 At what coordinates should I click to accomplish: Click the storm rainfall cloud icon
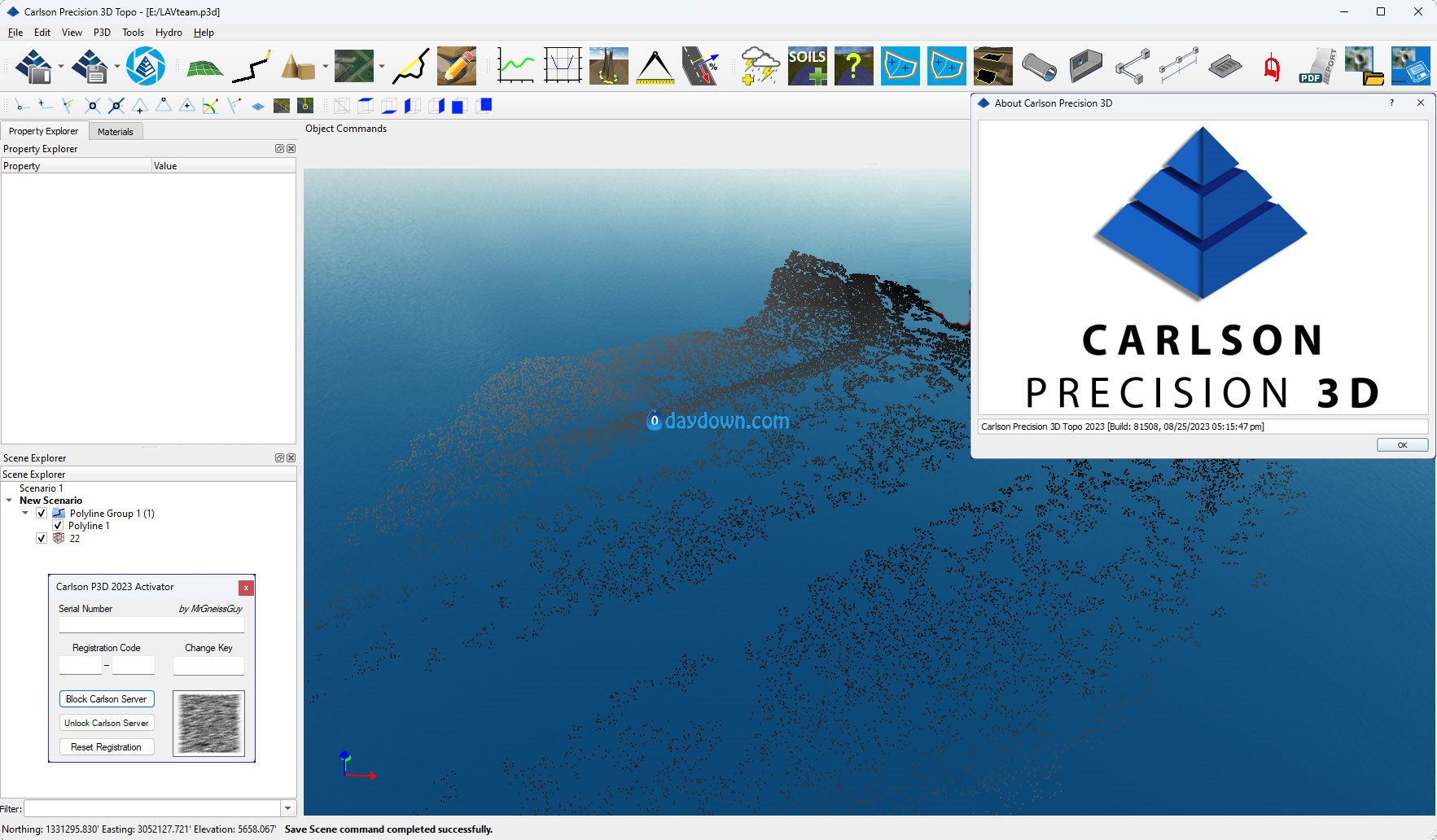coord(760,66)
